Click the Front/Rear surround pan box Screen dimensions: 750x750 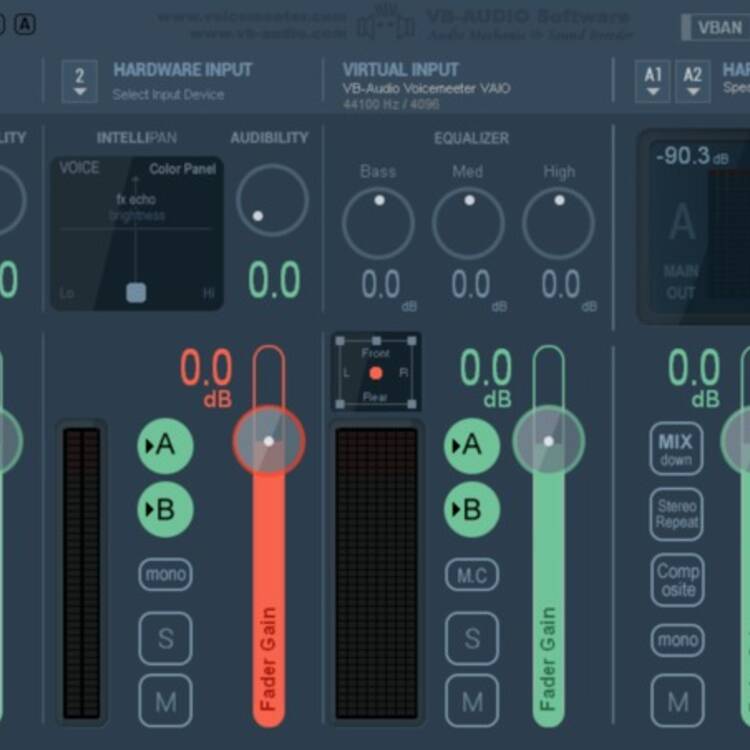376,372
